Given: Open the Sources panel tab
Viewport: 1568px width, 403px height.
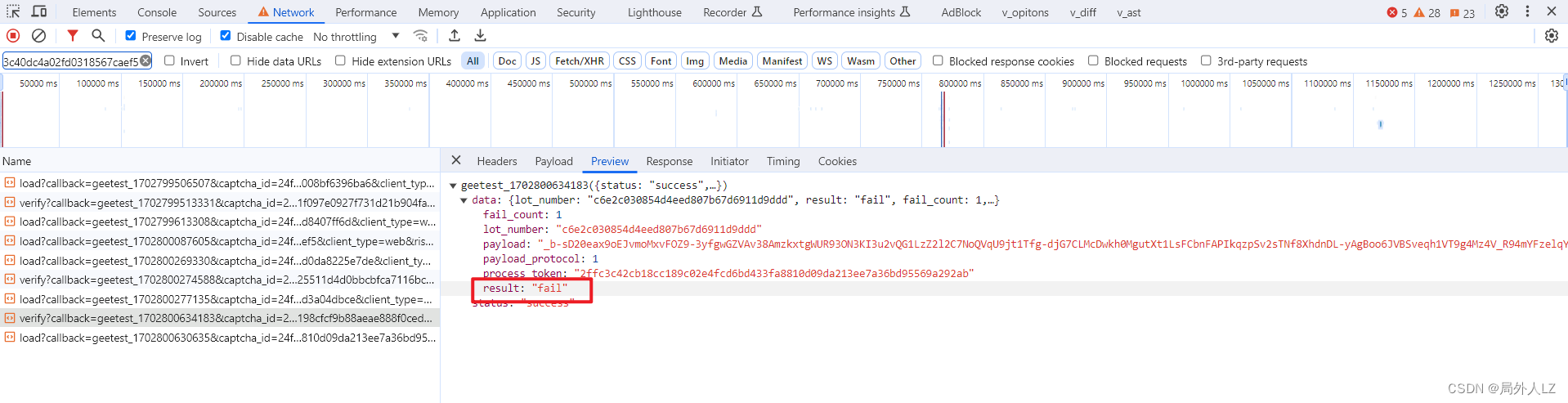Looking at the screenshot, I should [217, 12].
